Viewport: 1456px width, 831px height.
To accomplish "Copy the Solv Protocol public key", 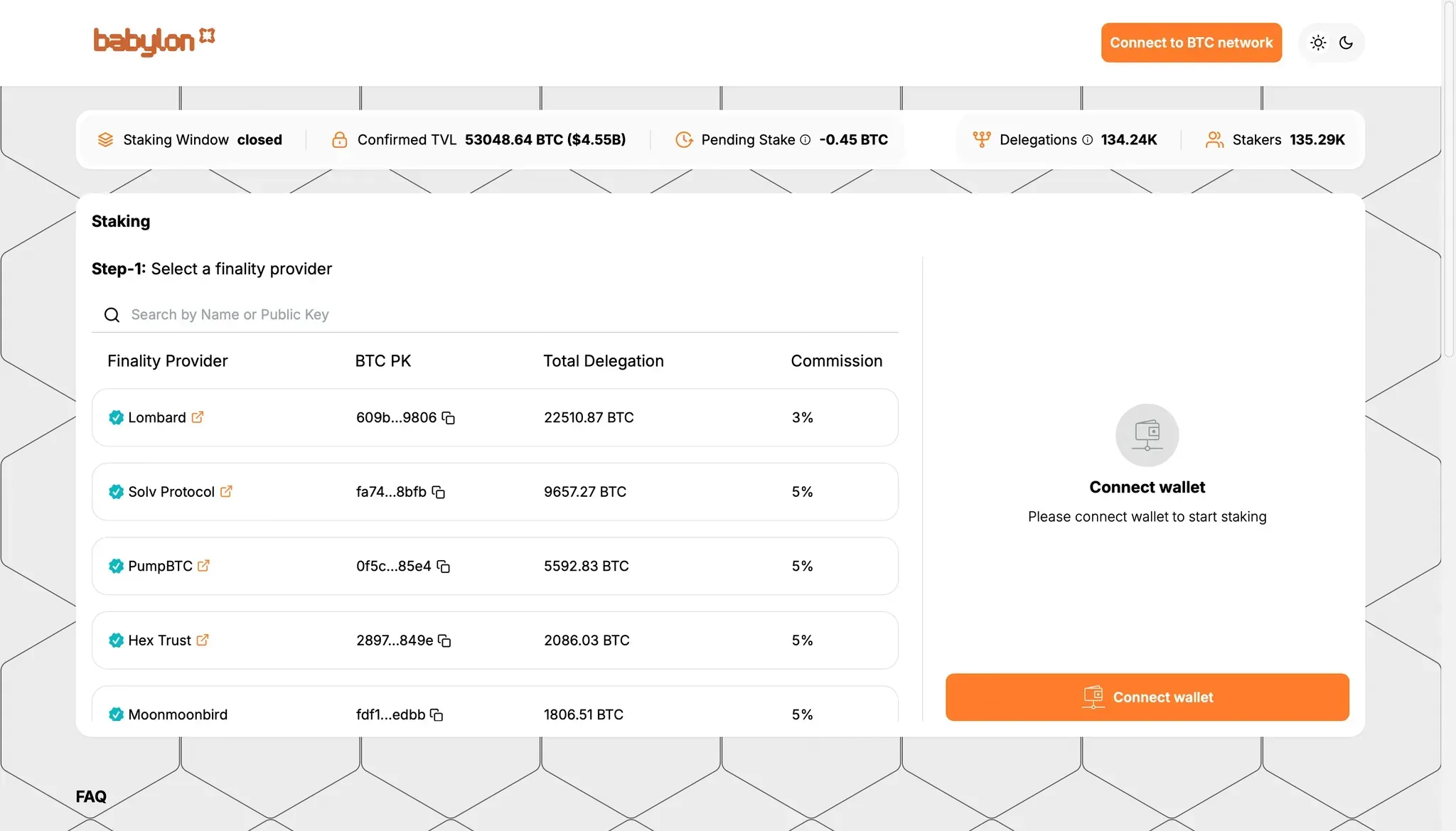I will [438, 493].
